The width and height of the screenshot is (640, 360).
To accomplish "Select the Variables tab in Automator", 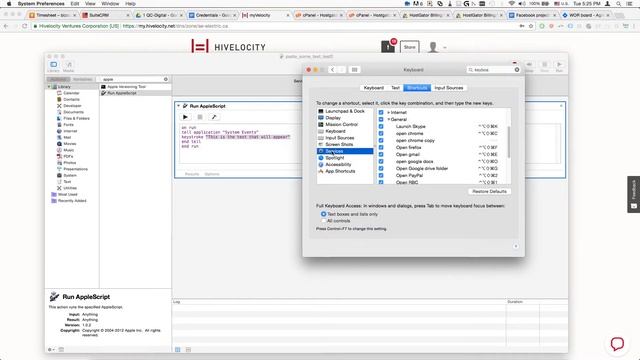I will pos(82,79).
